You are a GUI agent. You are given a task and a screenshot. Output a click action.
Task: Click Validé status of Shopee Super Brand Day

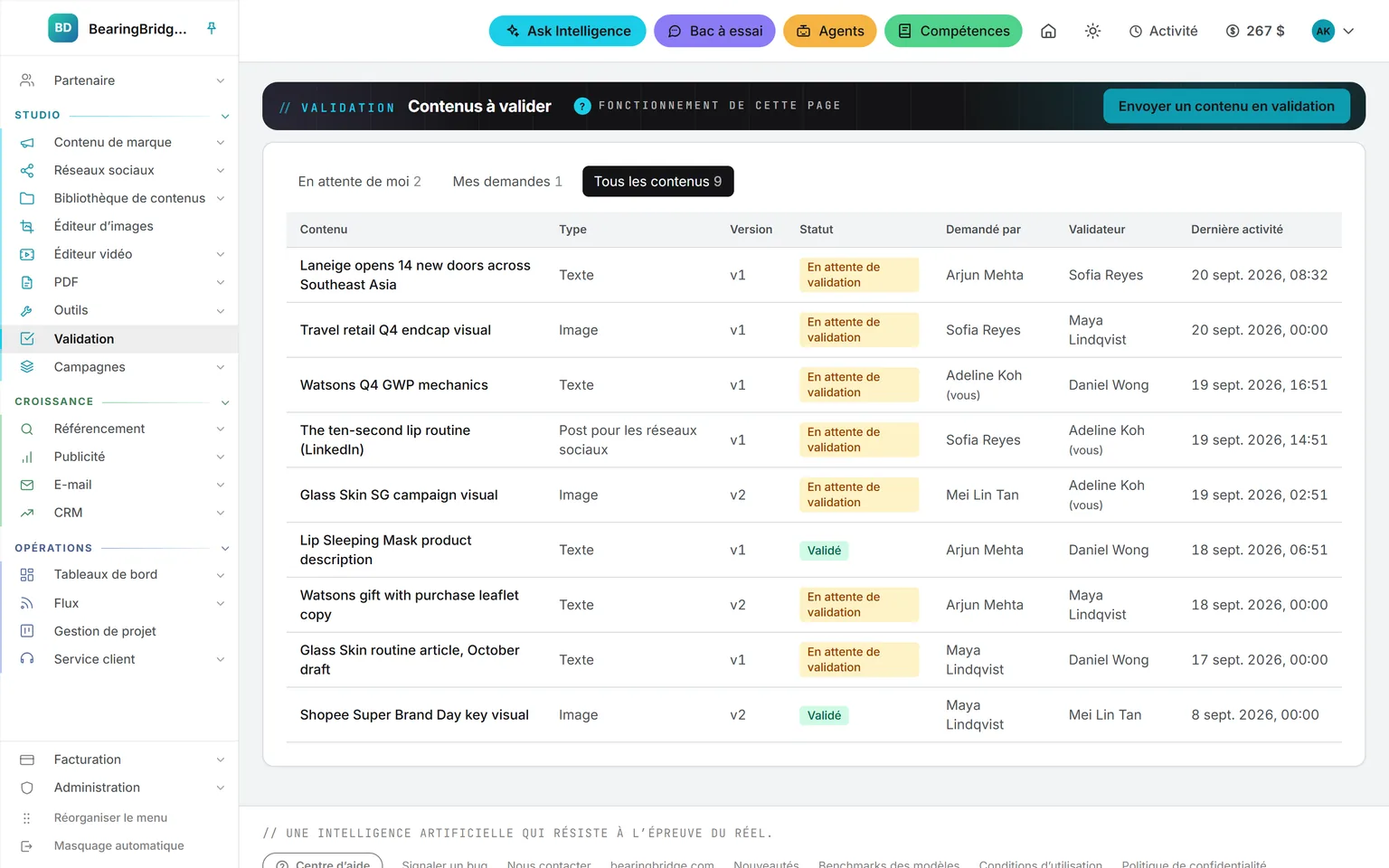tap(824, 716)
